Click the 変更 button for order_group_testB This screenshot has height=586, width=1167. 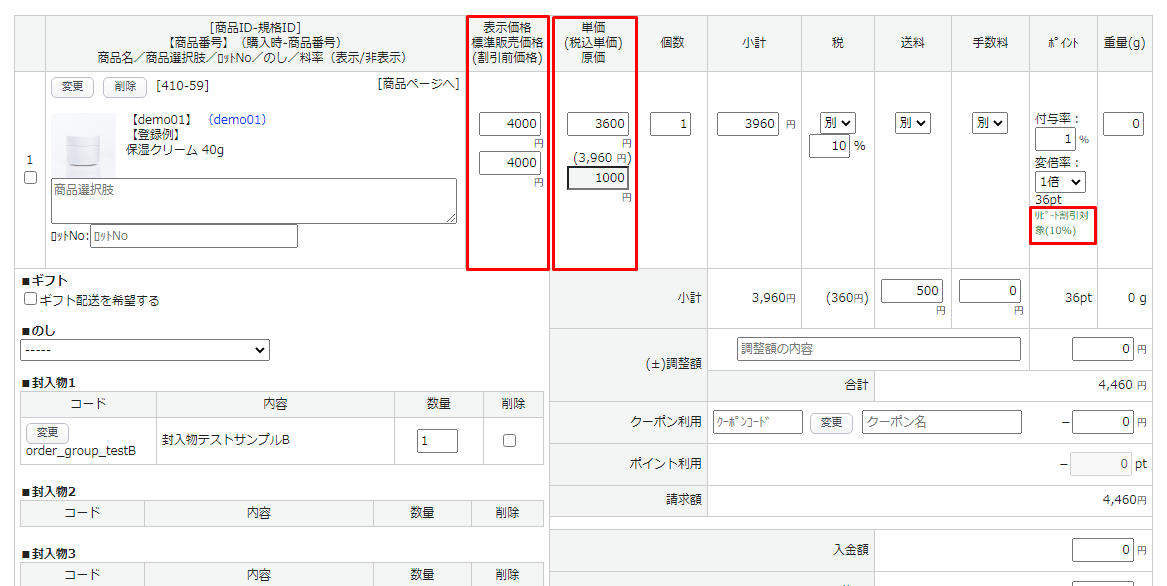[x=47, y=433]
